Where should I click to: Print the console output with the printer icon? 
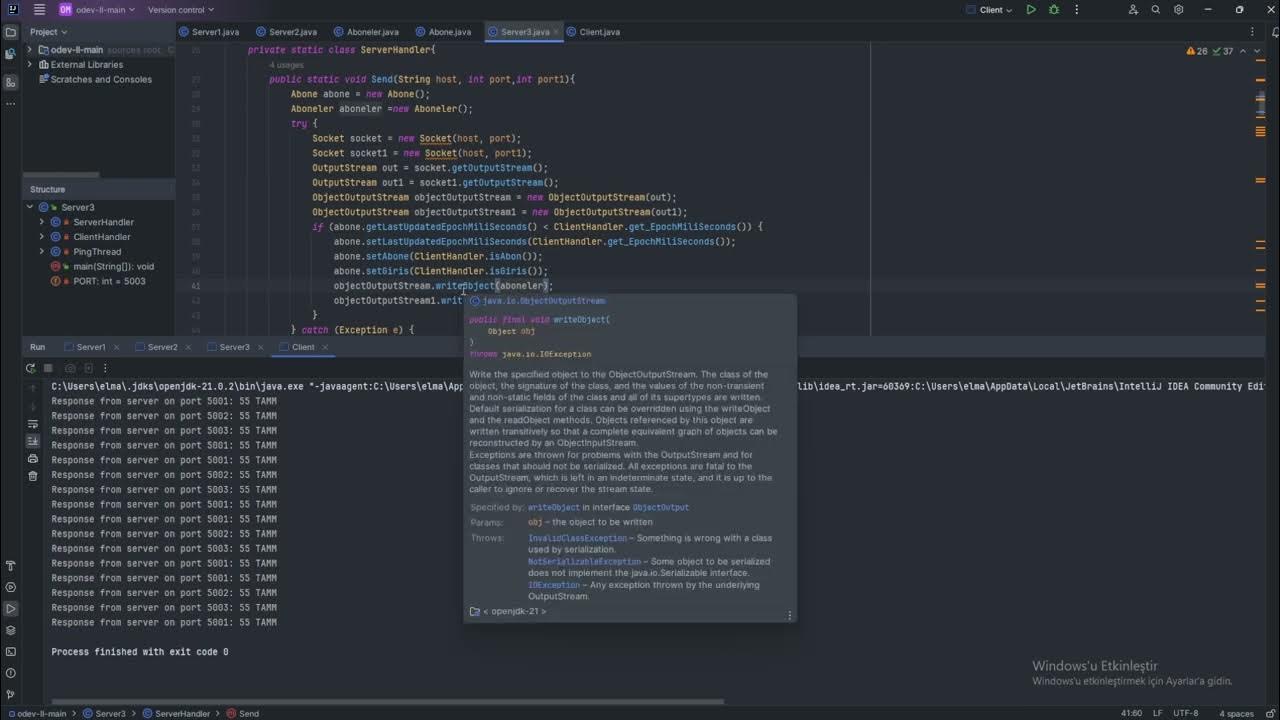33,459
